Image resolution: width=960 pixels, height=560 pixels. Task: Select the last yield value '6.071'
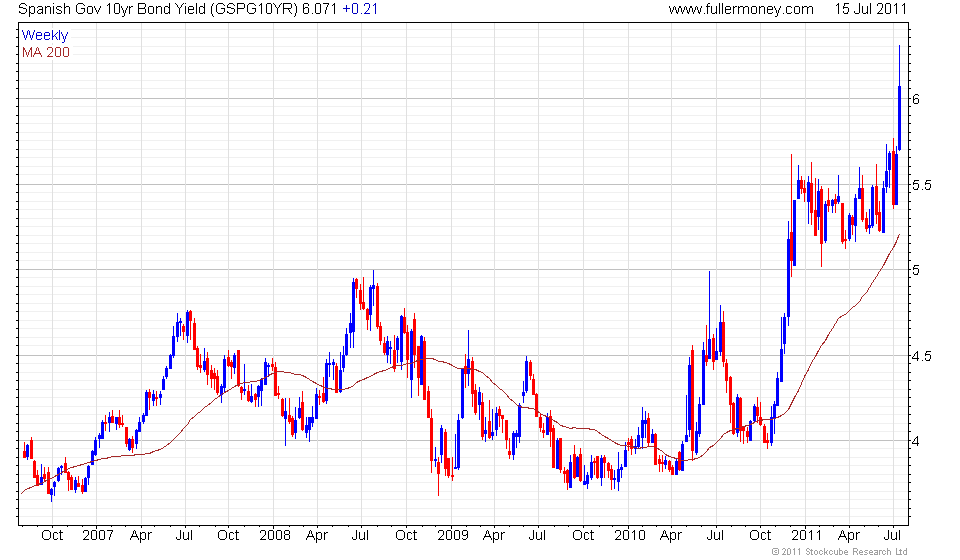[x=320, y=9]
